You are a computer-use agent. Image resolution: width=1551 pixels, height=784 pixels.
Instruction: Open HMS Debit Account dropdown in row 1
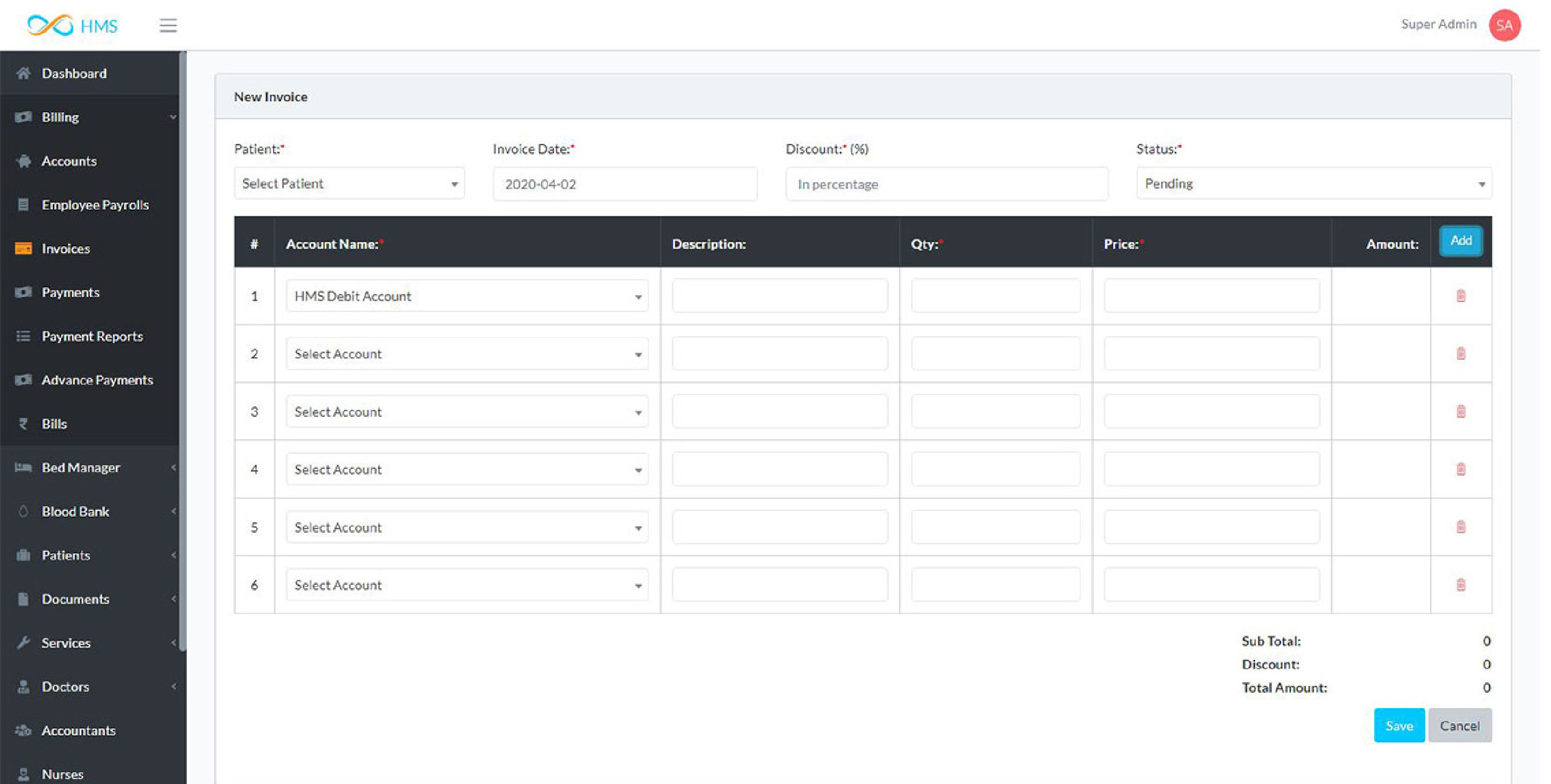point(467,296)
